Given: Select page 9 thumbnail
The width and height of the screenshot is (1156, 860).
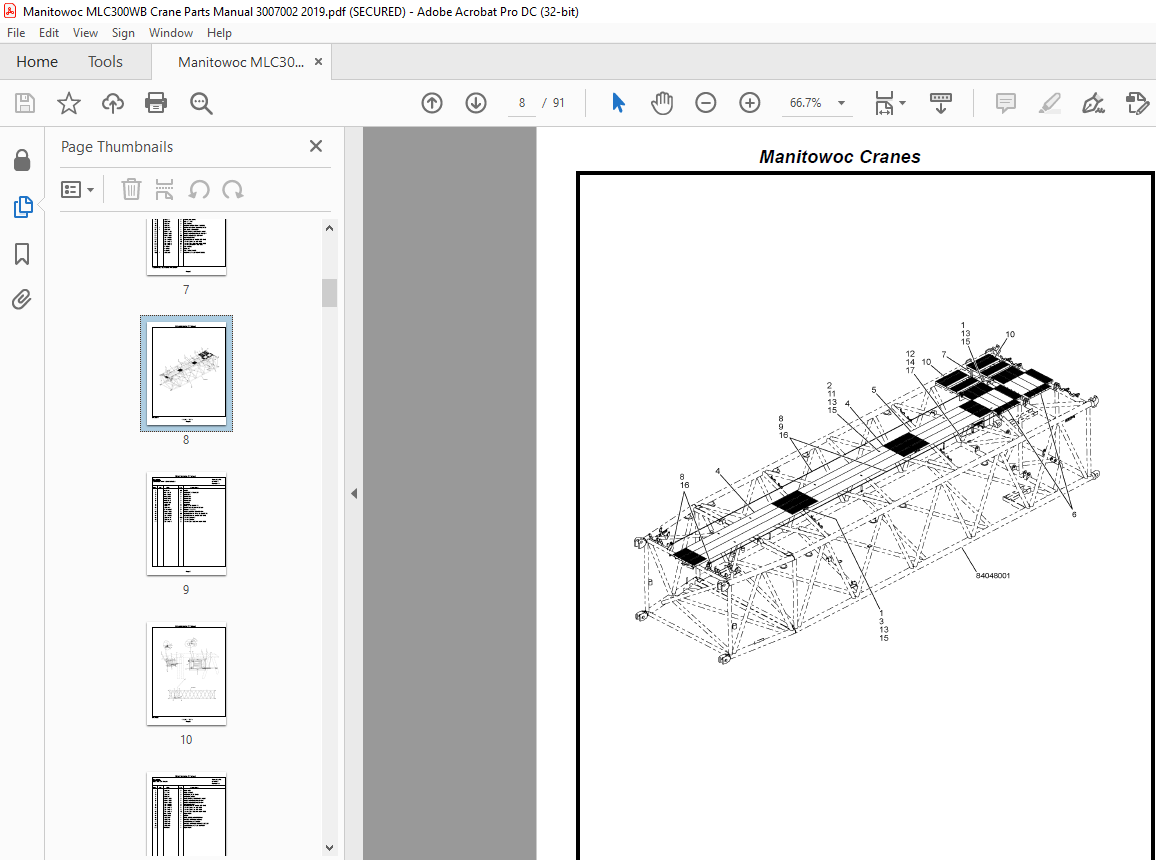Looking at the screenshot, I should [x=187, y=524].
